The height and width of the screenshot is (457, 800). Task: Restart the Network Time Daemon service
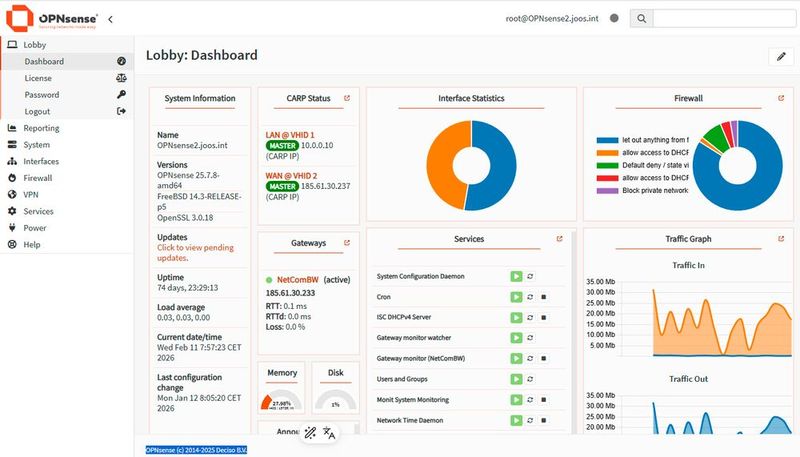coord(530,420)
